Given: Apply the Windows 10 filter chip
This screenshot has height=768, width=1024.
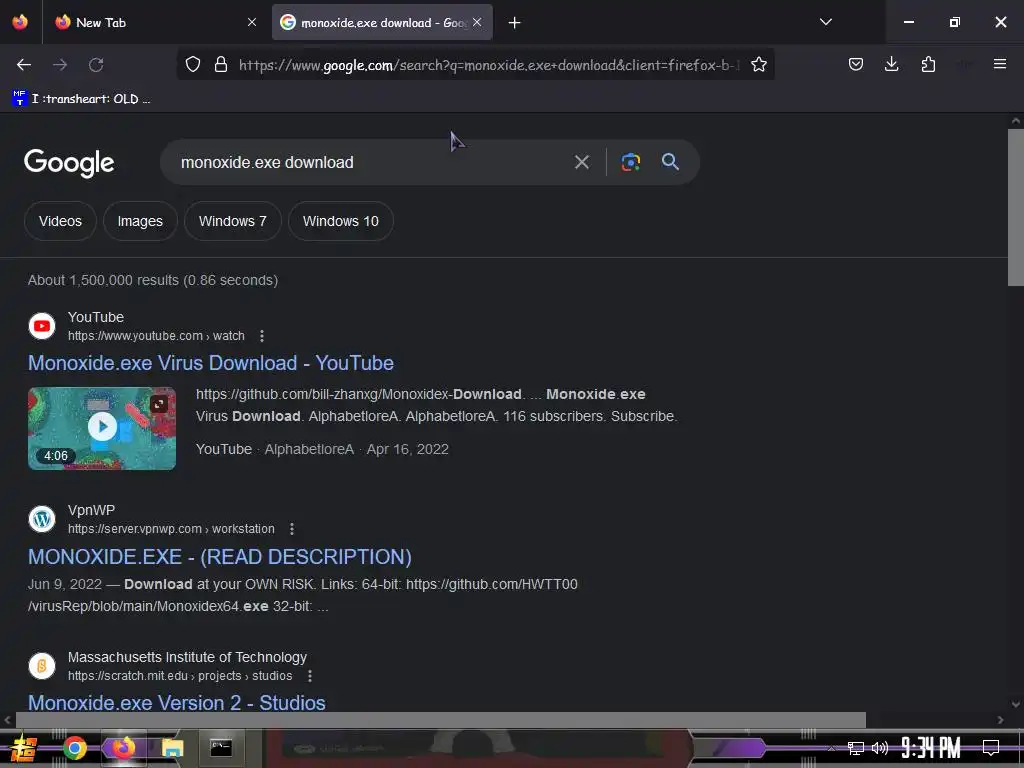Looking at the screenshot, I should click(x=340, y=221).
